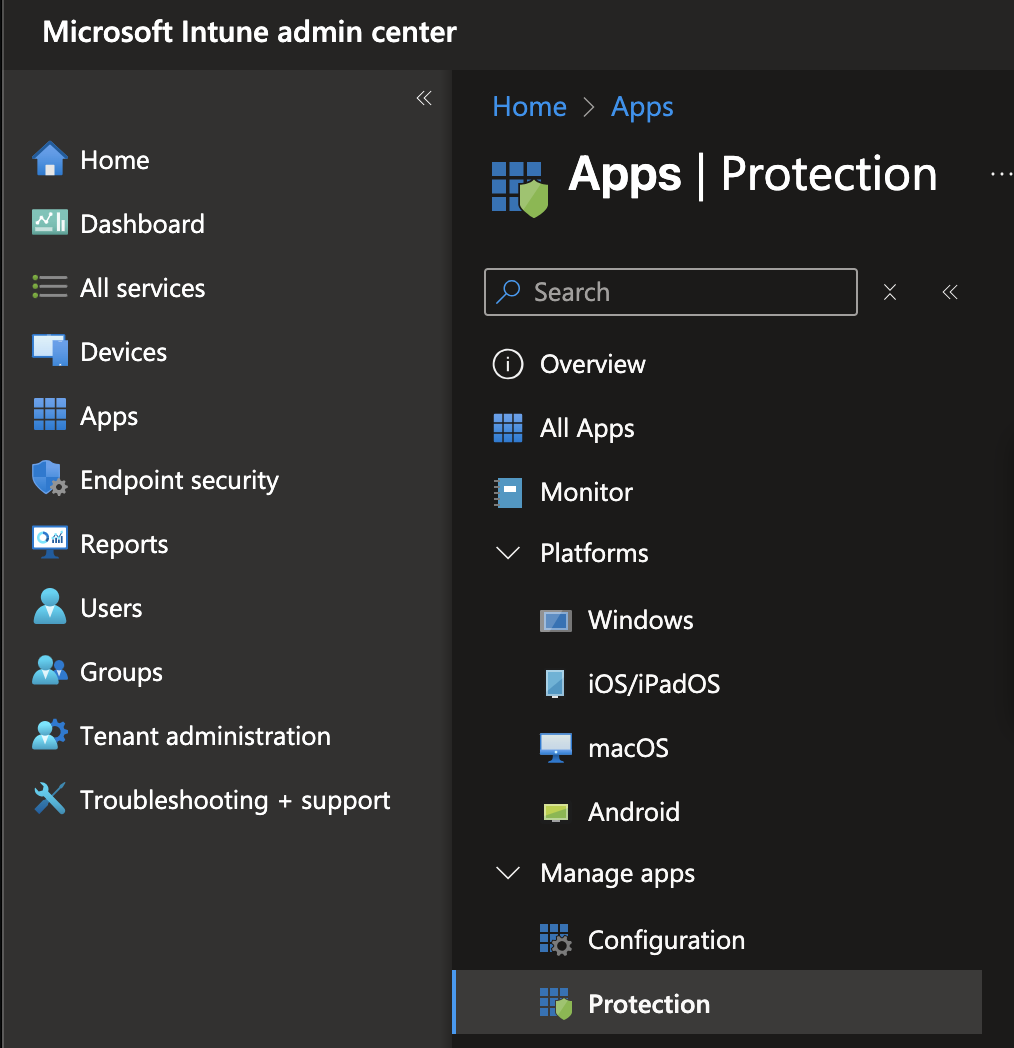Viewport: 1014px width, 1048px height.
Task: Open the Monitor section
Action: pyautogui.click(x=586, y=492)
